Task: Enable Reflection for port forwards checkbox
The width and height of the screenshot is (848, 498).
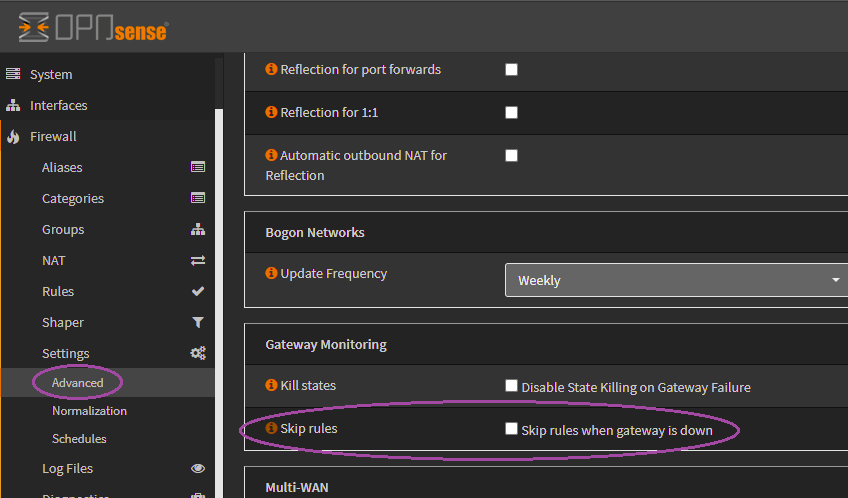Action: [x=511, y=70]
